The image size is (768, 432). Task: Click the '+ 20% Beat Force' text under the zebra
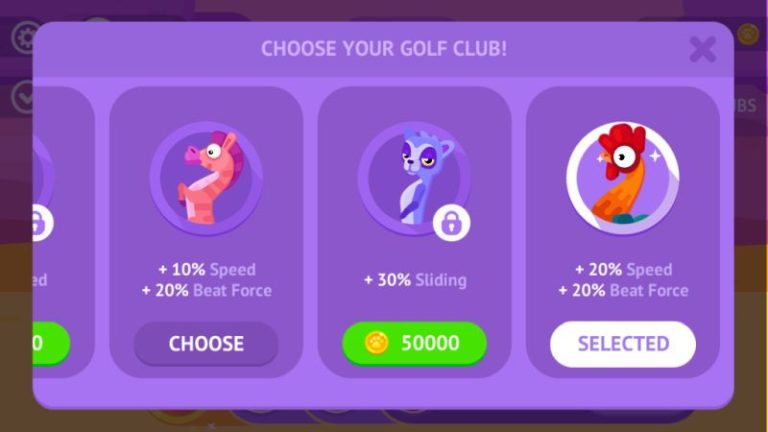(207, 290)
